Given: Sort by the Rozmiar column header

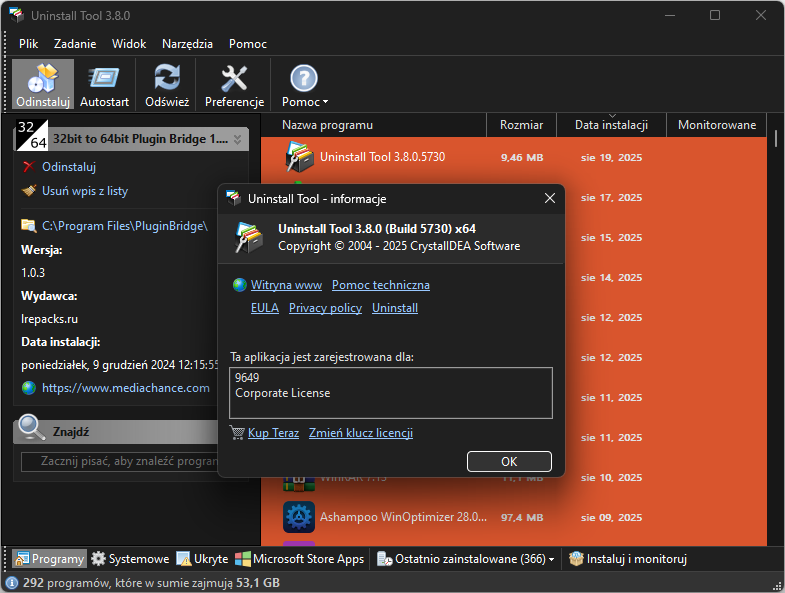Looking at the screenshot, I should tap(521, 125).
